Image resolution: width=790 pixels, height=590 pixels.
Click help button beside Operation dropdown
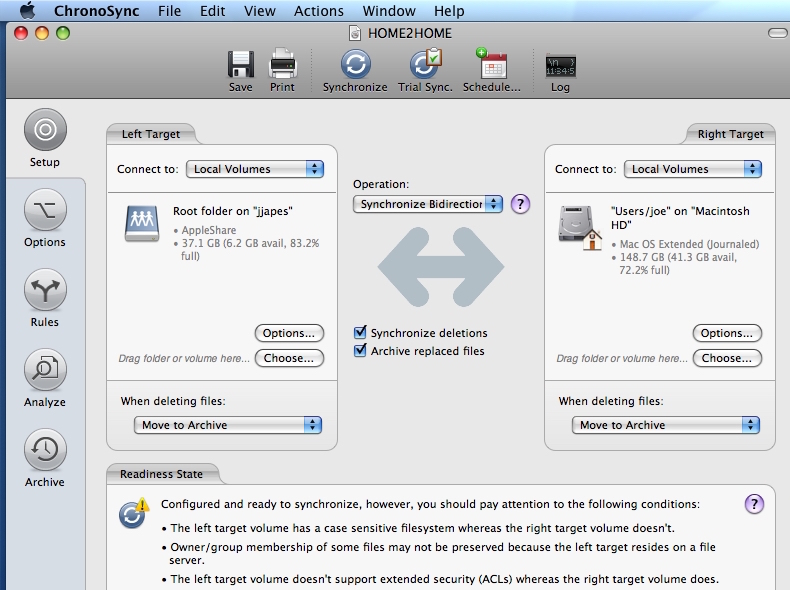520,204
